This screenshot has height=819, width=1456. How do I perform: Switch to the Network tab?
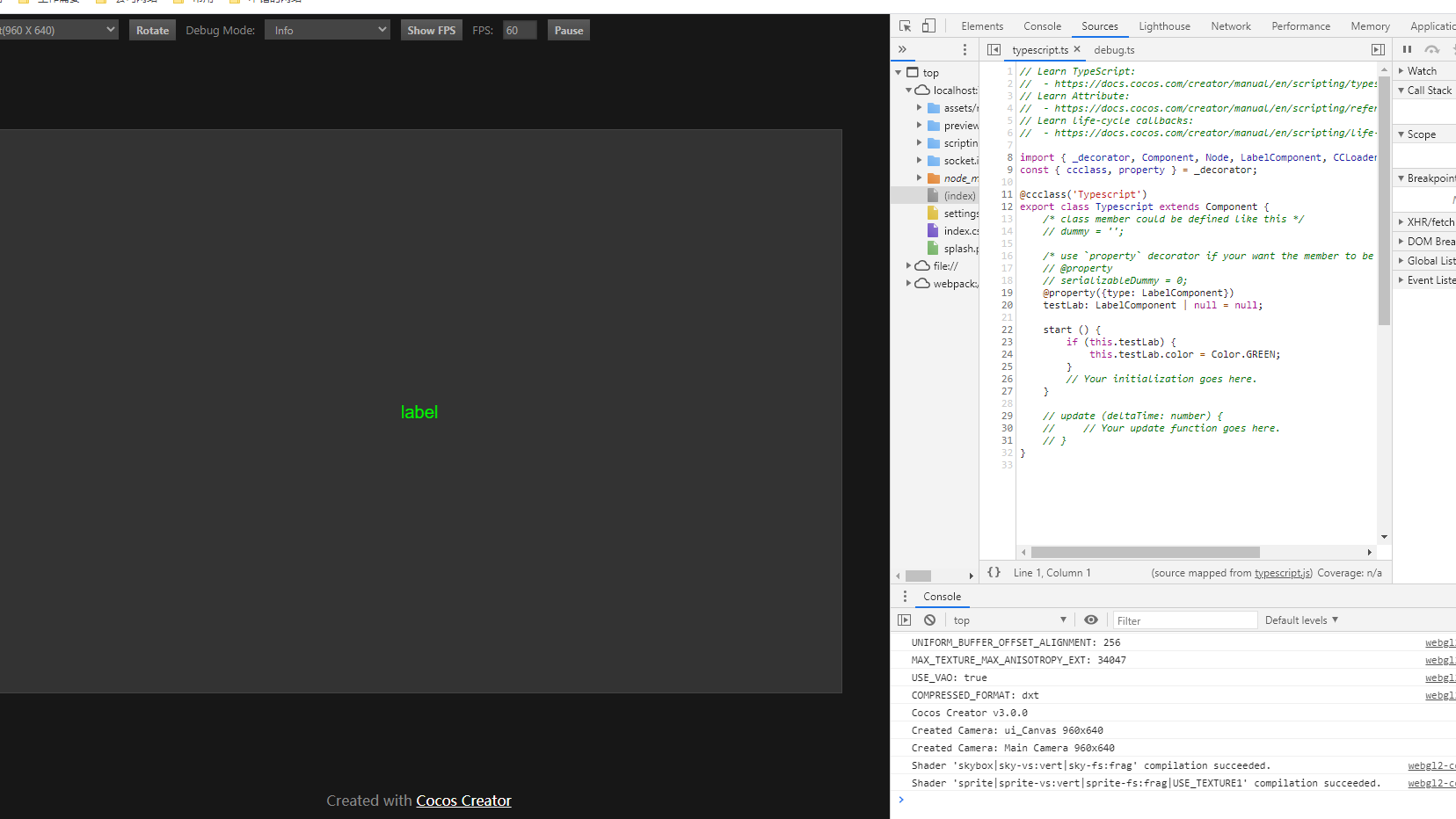(x=1231, y=26)
